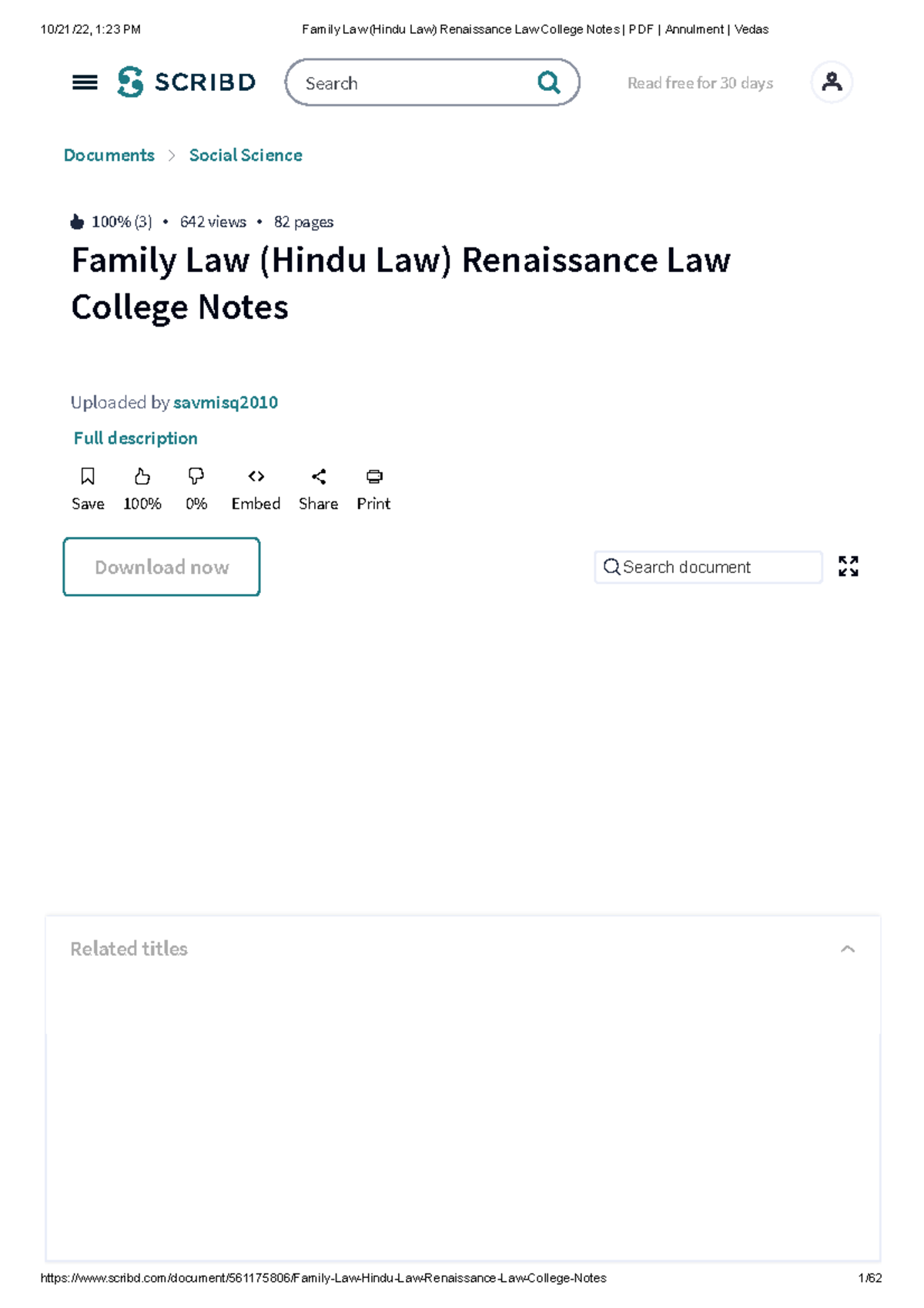
Task: Open uploader savmisq2010 profile
Action: pyautogui.click(x=226, y=403)
